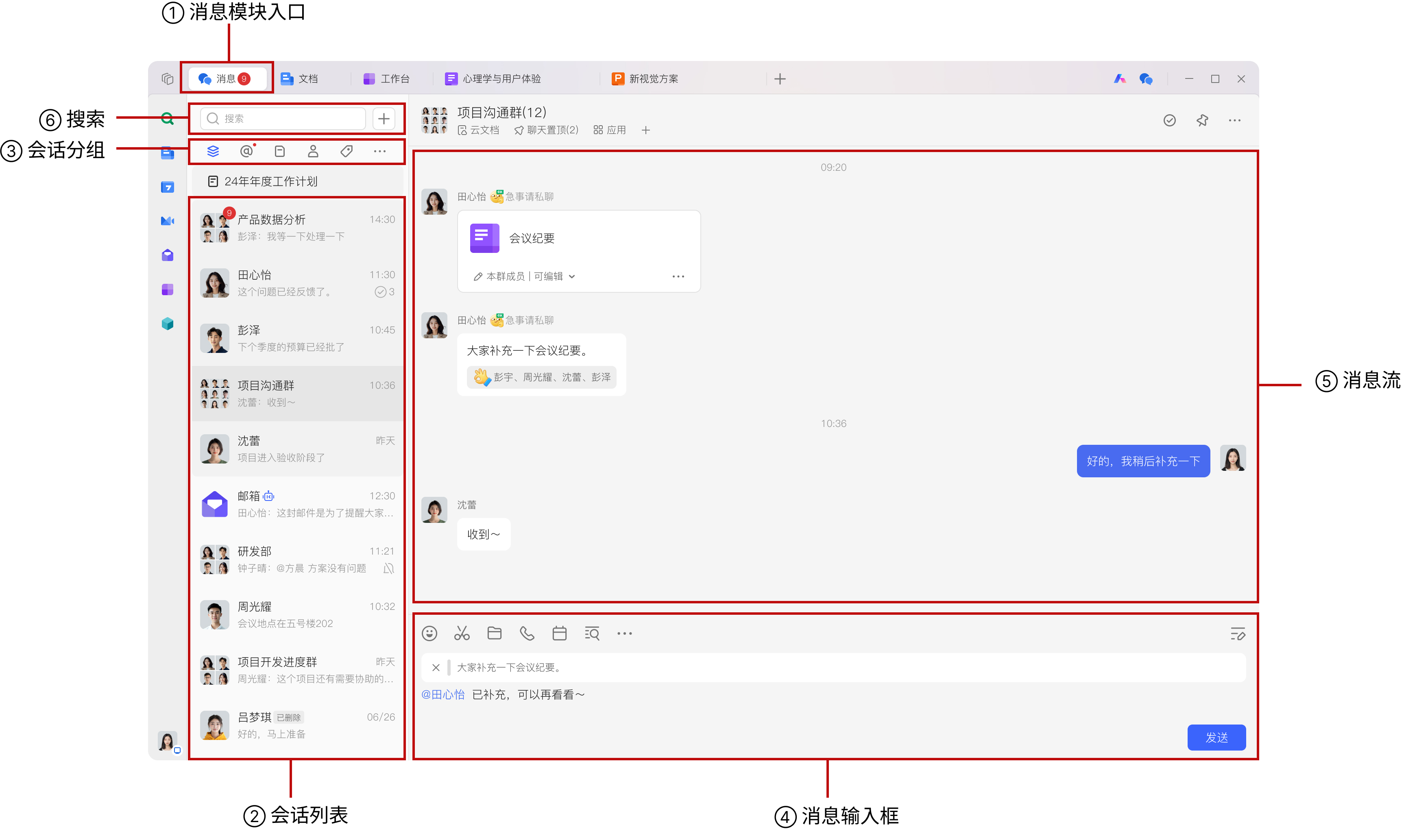Open more options on 会议纪要 card
Screen dimensions: 1417x840
(x=678, y=277)
